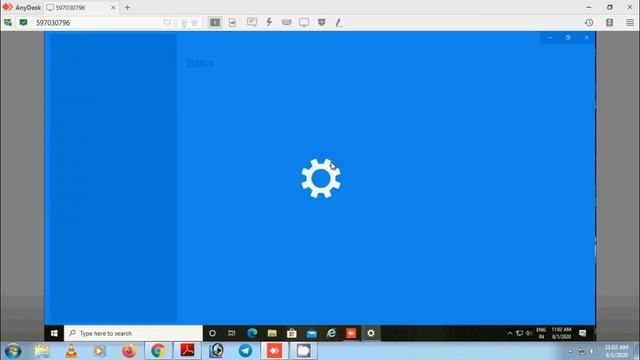Launch Internet Explorer on remote taskbar

(x=331, y=333)
